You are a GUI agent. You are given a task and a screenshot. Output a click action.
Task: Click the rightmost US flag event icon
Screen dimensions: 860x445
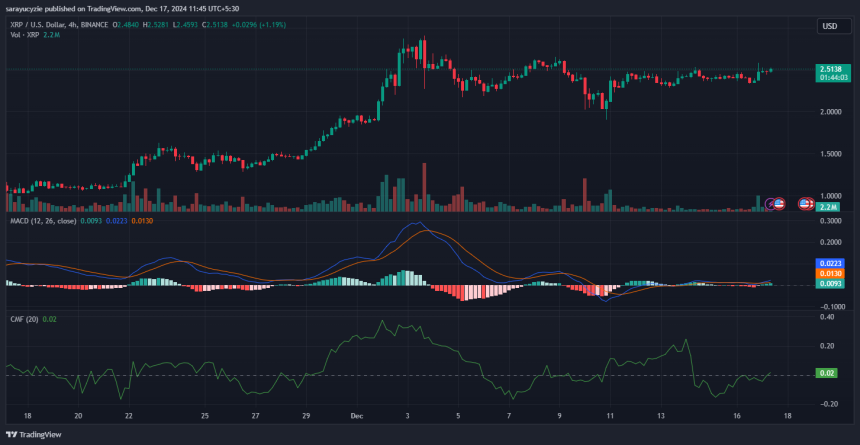[807, 204]
